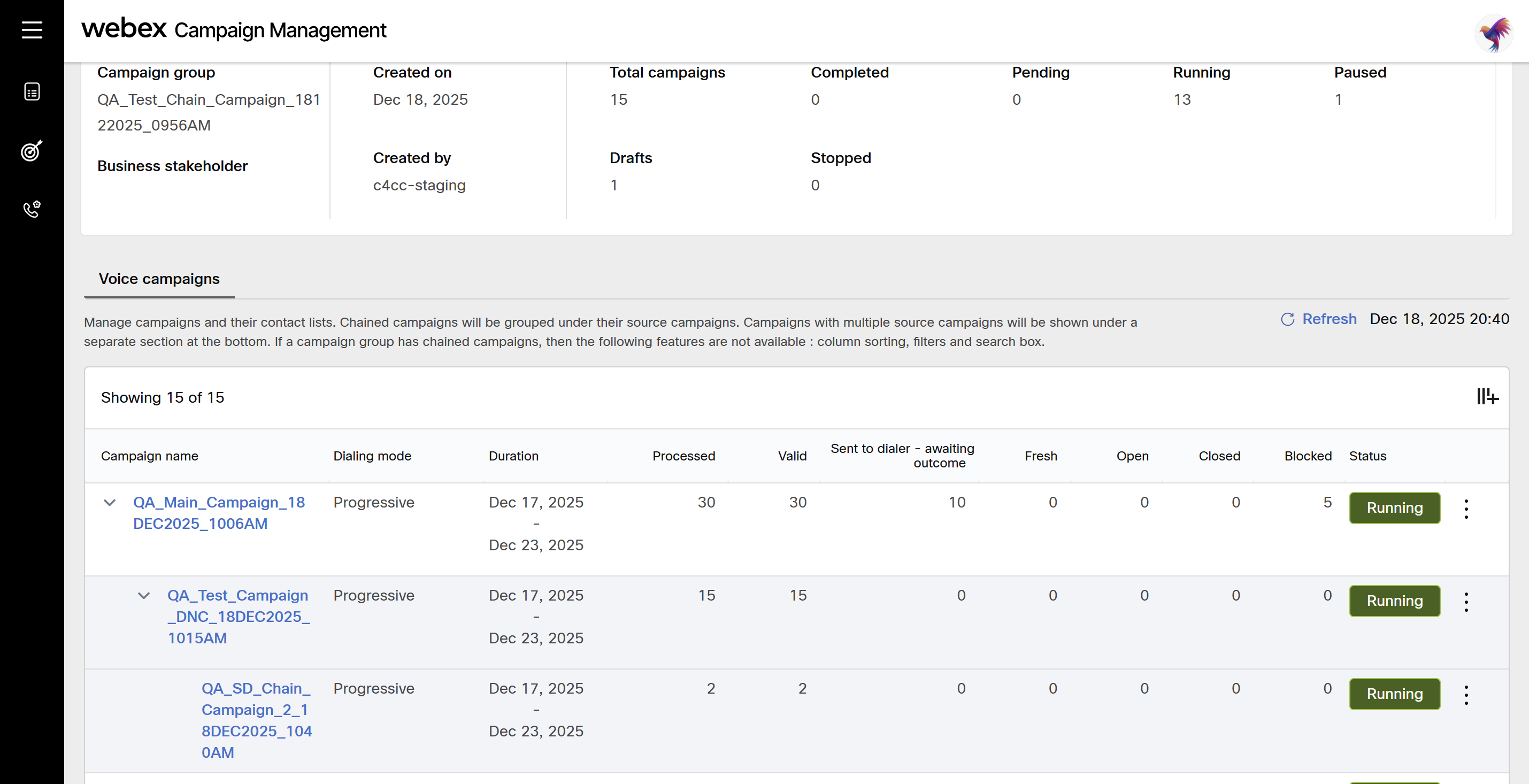Viewport: 1529px width, 784px height.
Task: Click the Status column header
Action: pos(1367,456)
